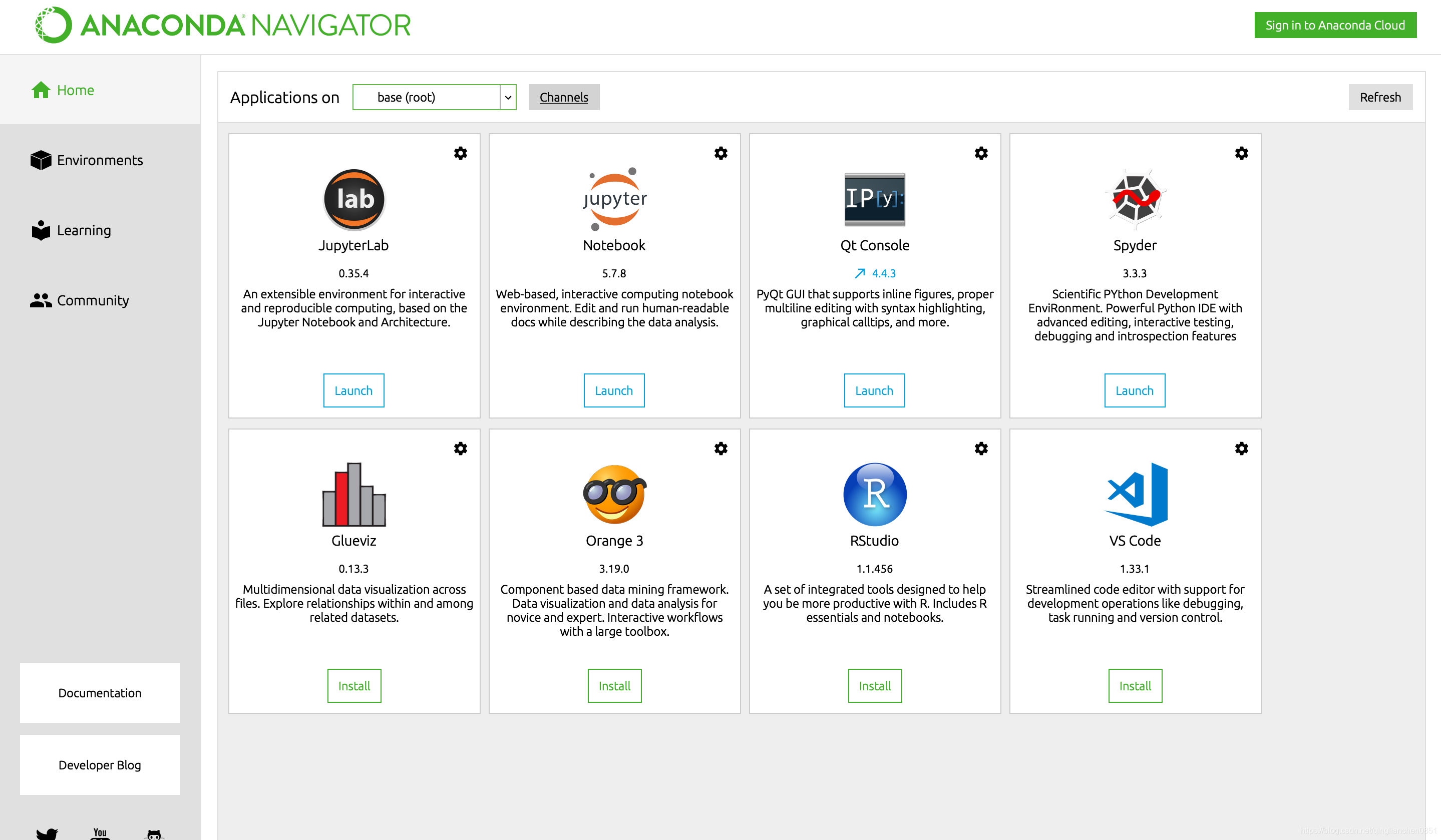The height and width of the screenshot is (840, 1441).
Task: Click the Spyder version 3.3.3
Action: [1135, 273]
